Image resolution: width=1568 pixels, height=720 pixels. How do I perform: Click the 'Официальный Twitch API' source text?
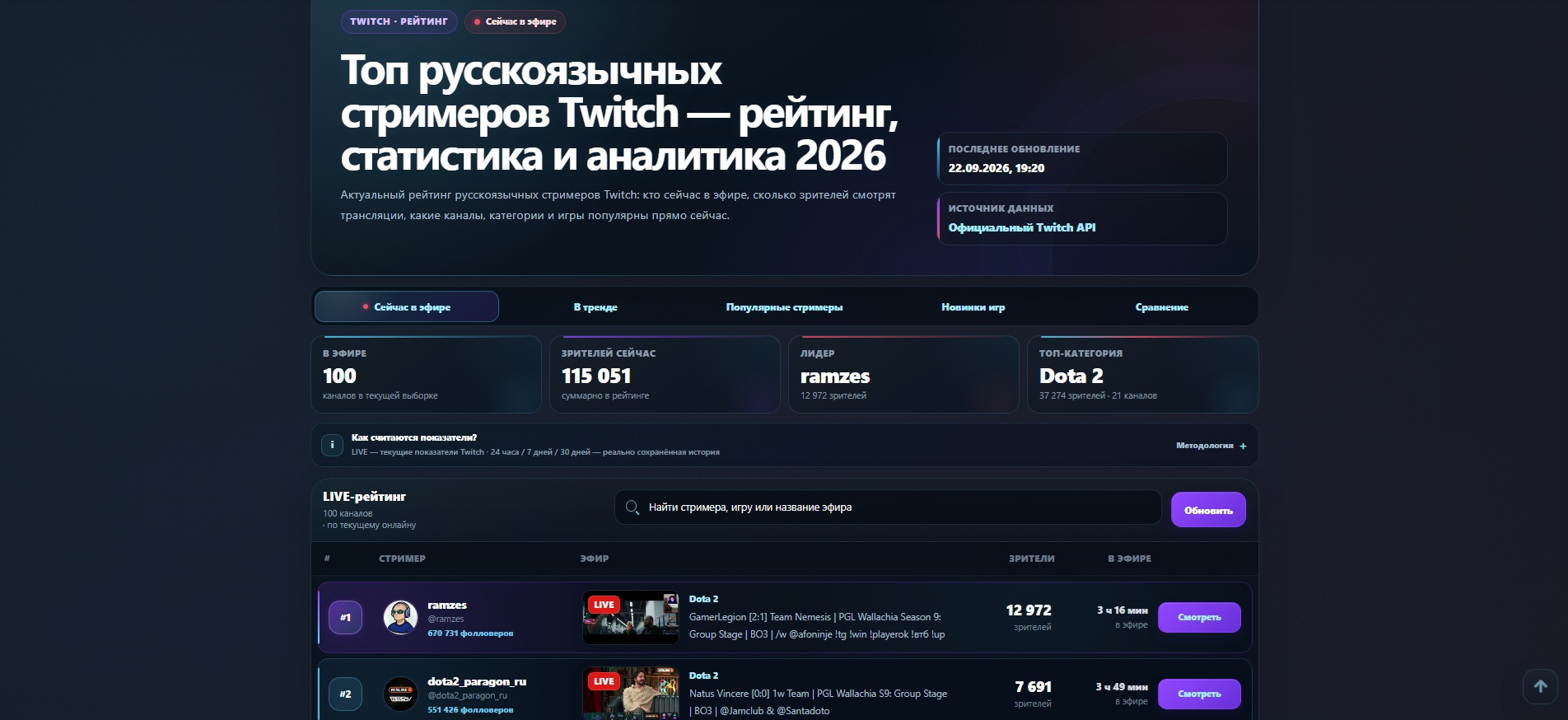pos(1022,227)
